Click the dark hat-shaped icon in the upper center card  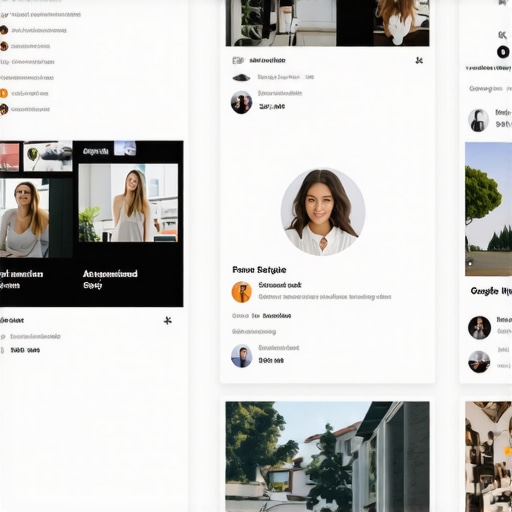(x=241, y=78)
